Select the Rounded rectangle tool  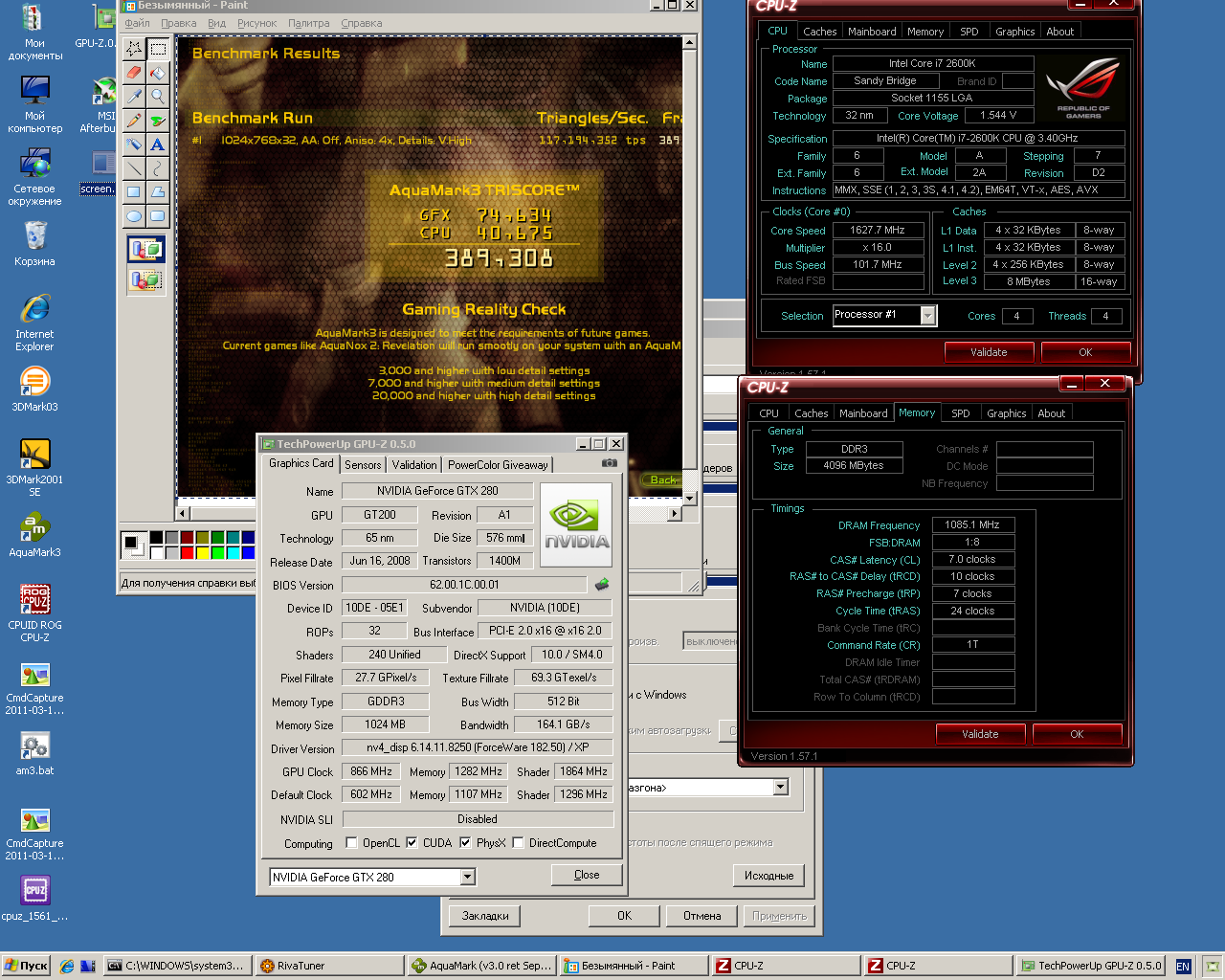click(x=158, y=215)
